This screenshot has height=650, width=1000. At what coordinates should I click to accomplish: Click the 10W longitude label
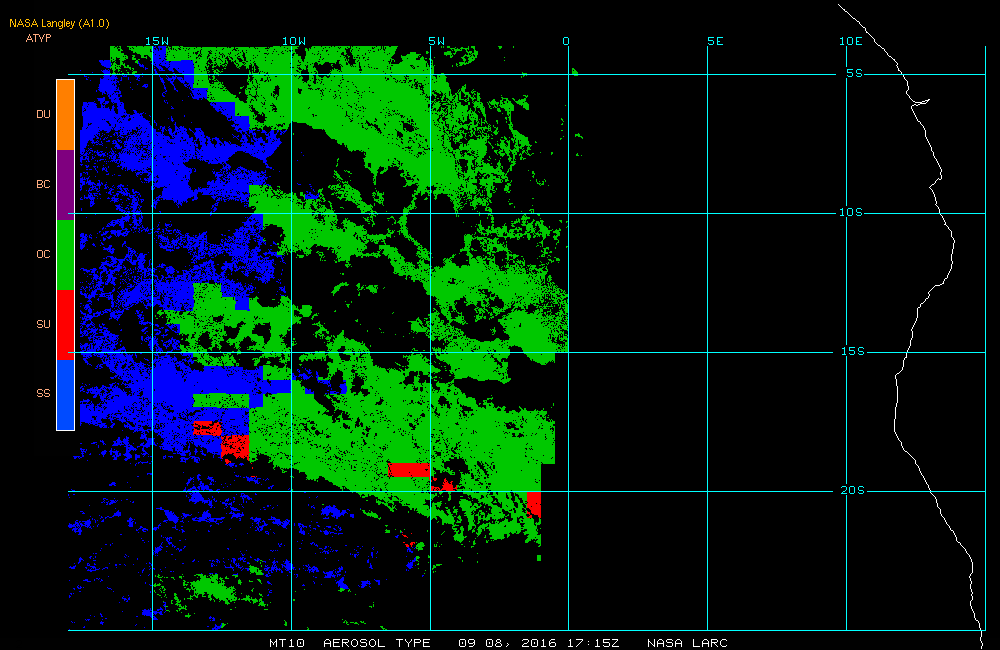pos(294,41)
